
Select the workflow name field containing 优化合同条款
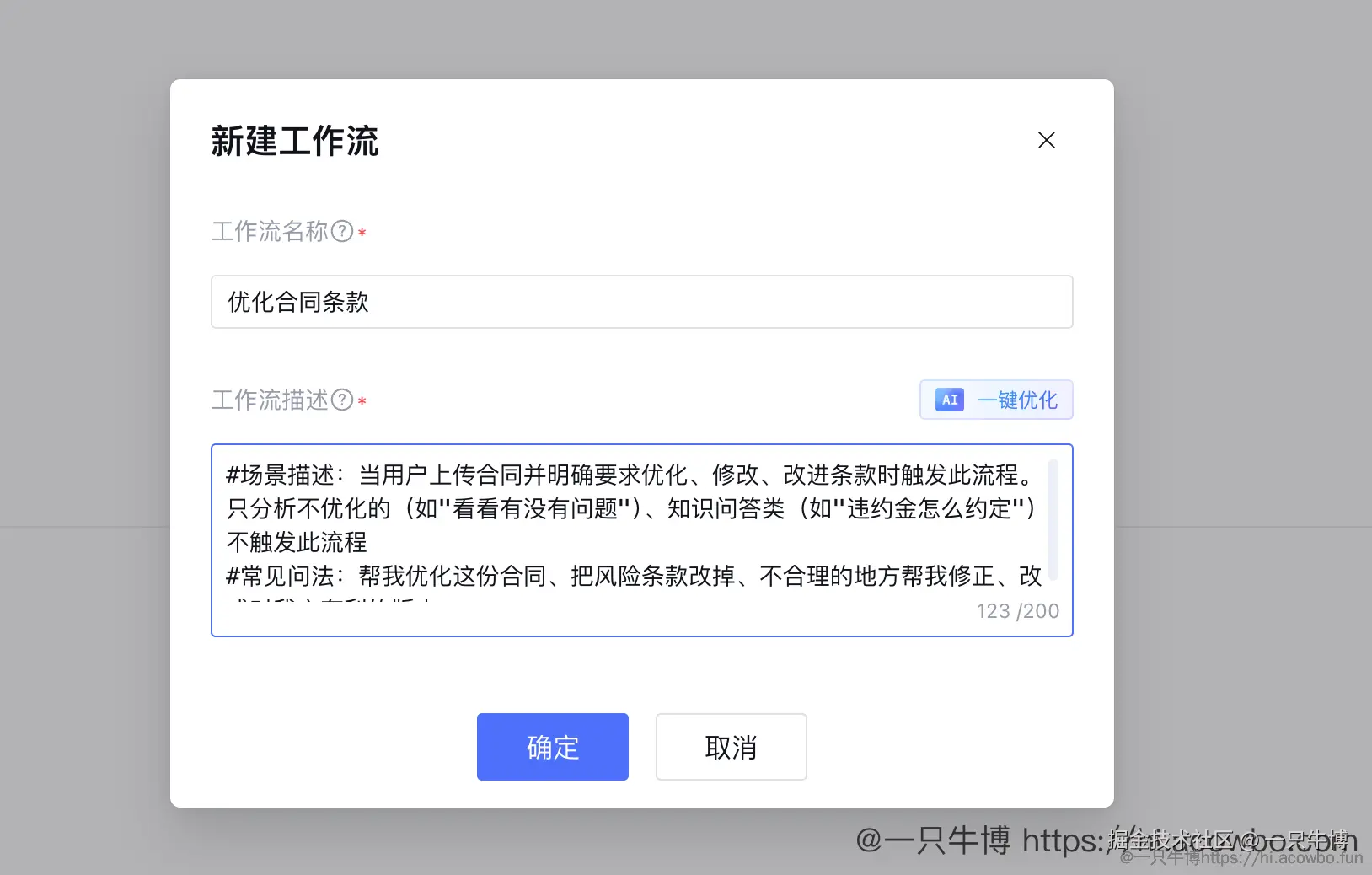tap(640, 302)
